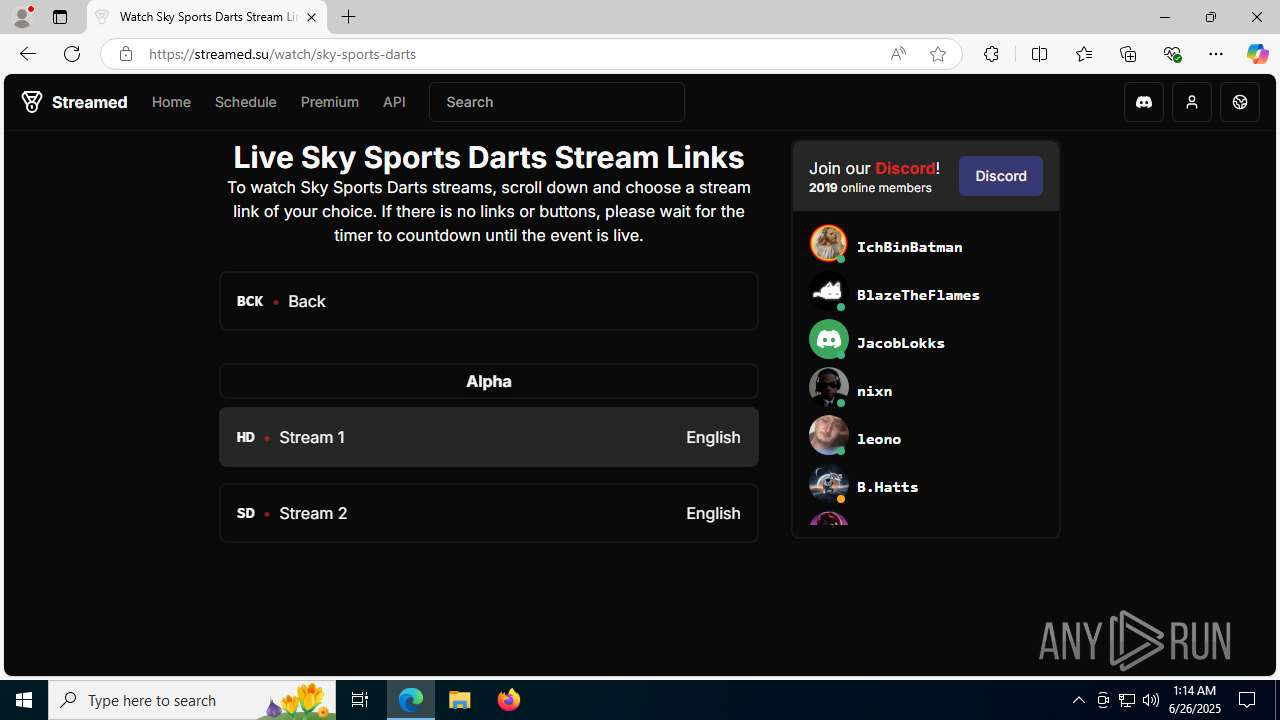Click the theme palette icon in header
Screen dimensions: 1280x720
1240,102
